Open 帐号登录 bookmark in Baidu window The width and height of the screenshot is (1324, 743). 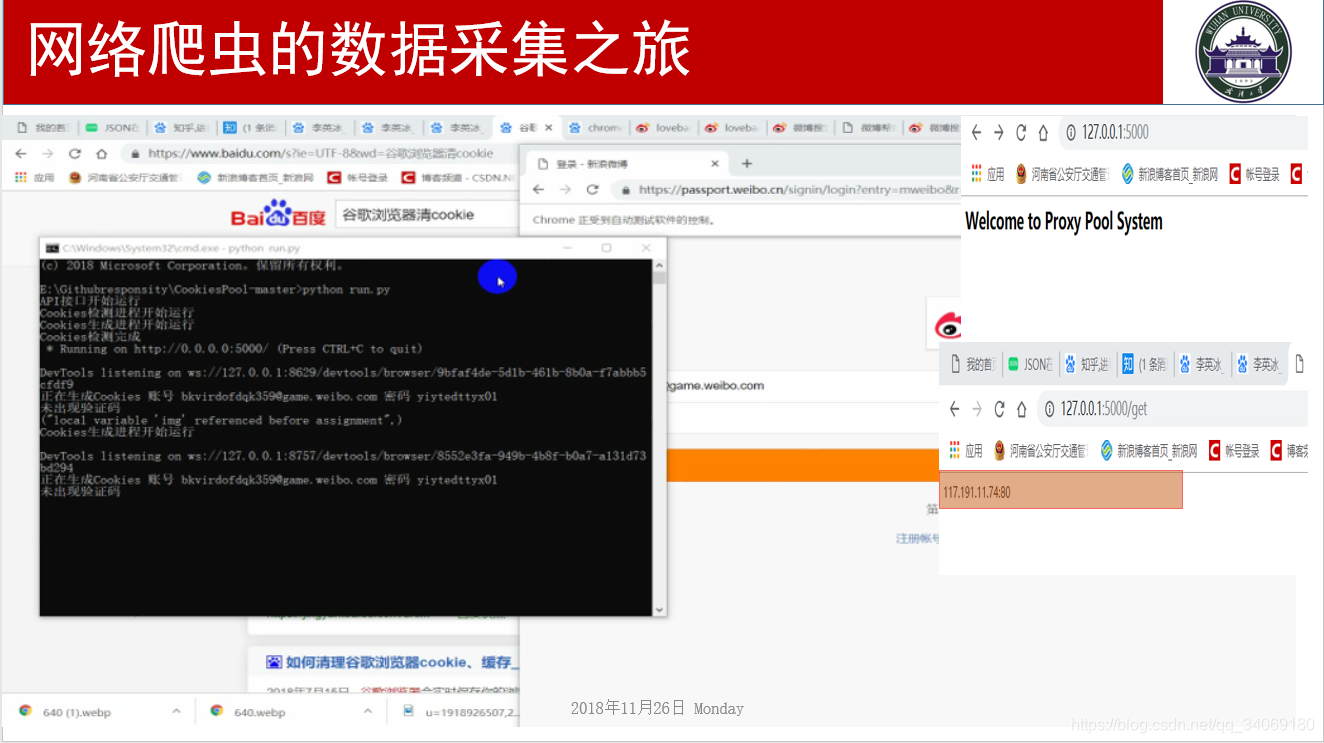(x=359, y=178)
